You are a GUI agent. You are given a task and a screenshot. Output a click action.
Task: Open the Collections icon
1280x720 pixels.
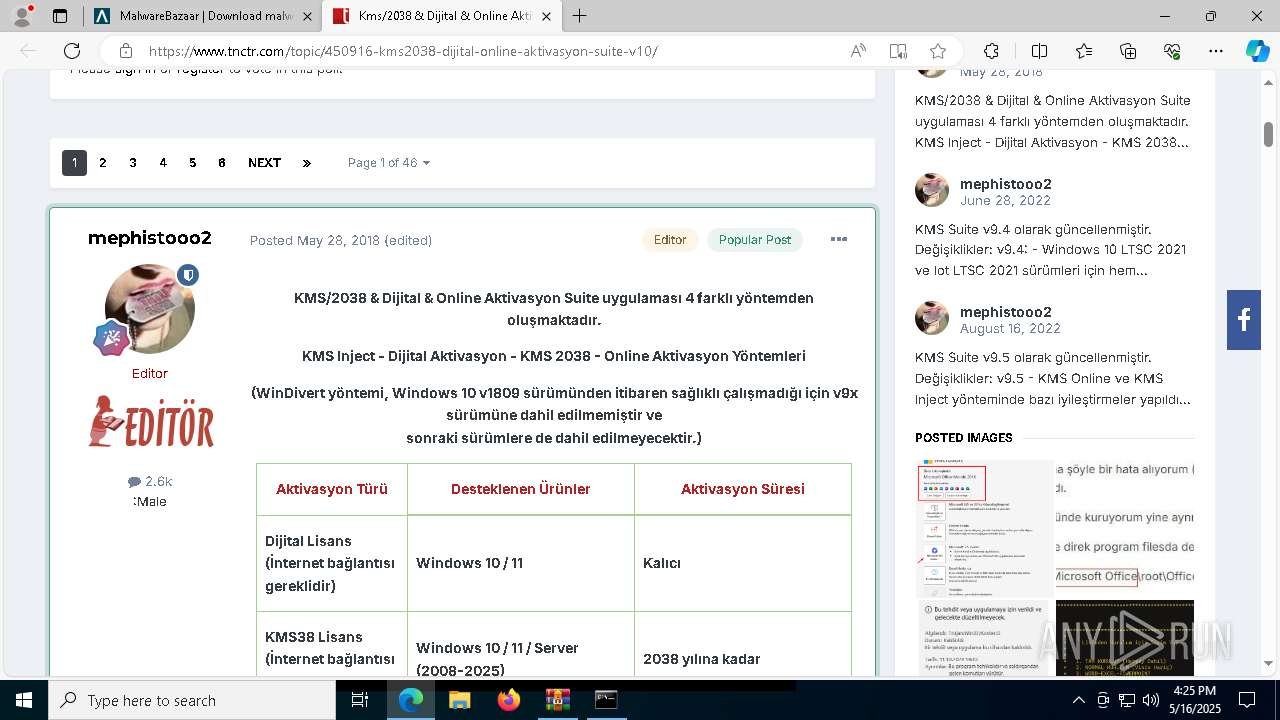[x=1128, y=51]
